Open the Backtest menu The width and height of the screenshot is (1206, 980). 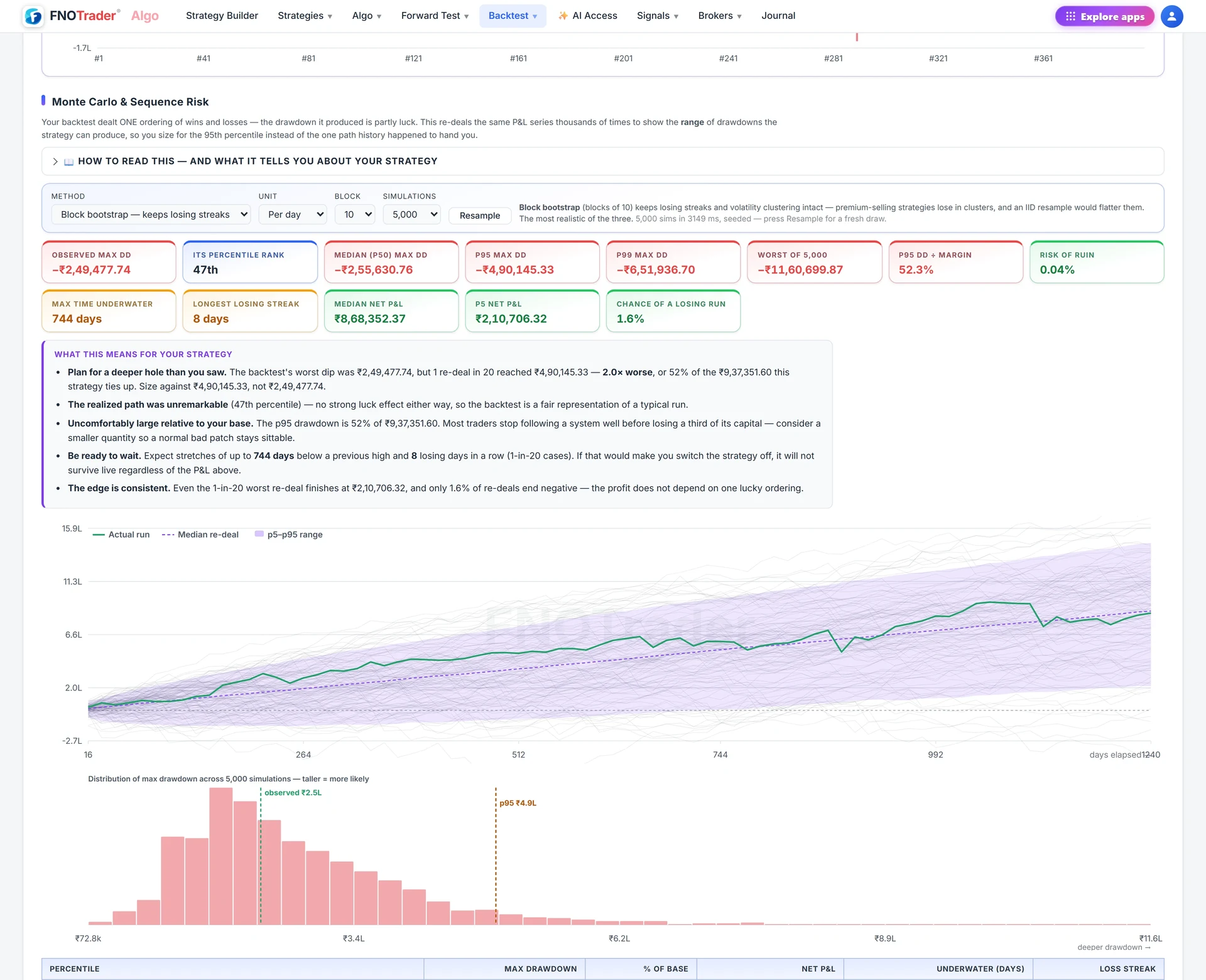pyautogui.click(x=513, y=16)
